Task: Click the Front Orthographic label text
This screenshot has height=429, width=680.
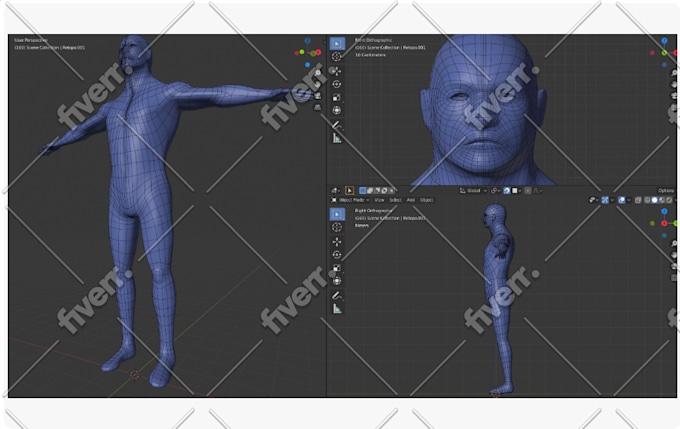Action: point(373,40)
